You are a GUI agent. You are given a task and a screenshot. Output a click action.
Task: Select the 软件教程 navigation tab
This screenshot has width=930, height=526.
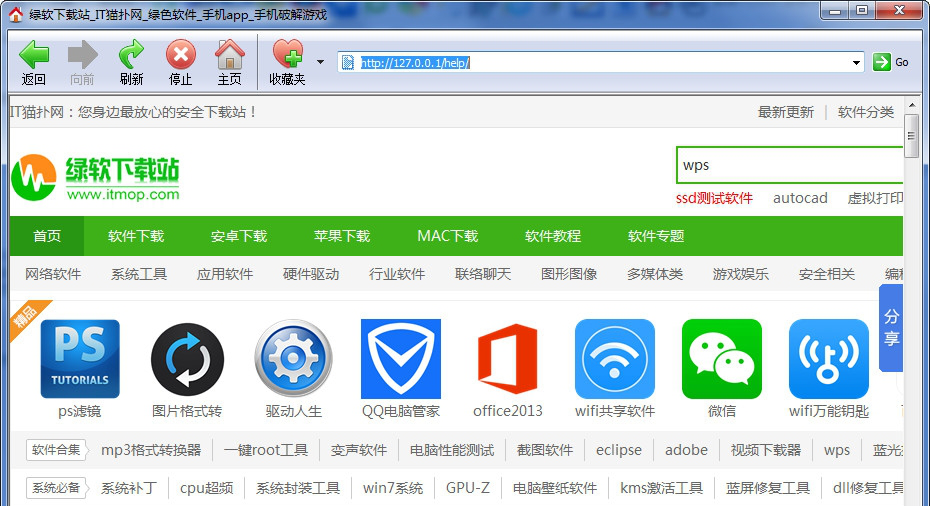tap(553, 236)
